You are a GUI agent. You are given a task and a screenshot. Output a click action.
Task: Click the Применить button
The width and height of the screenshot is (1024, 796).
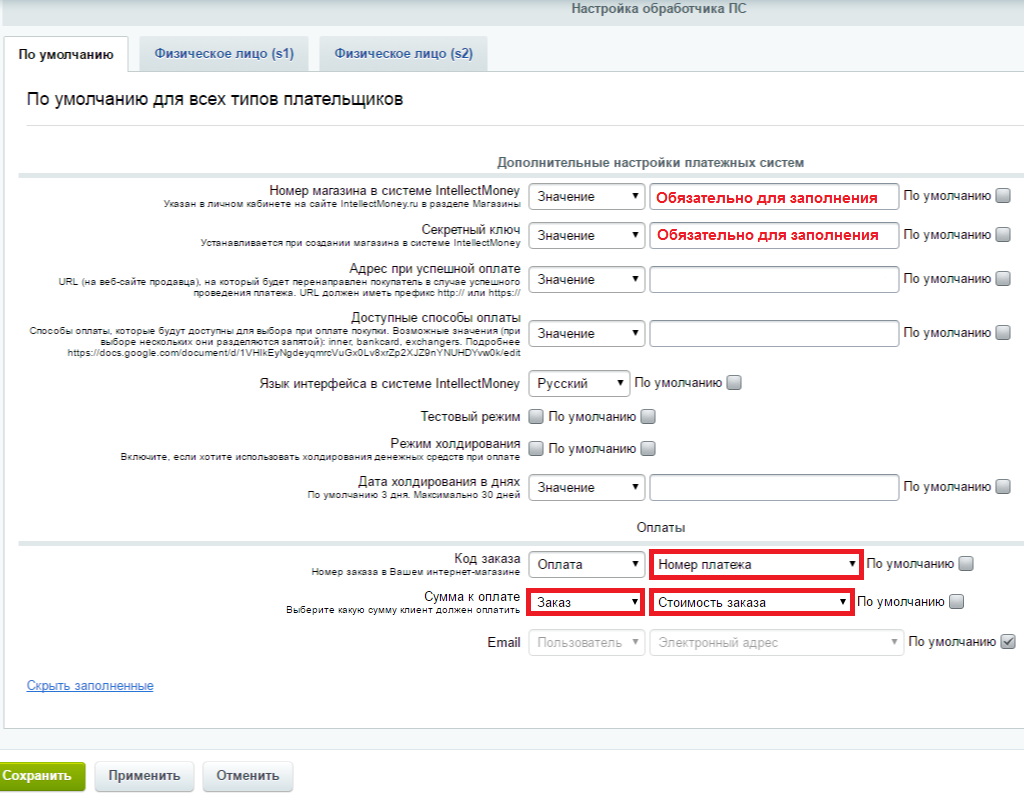pos(144,776)
